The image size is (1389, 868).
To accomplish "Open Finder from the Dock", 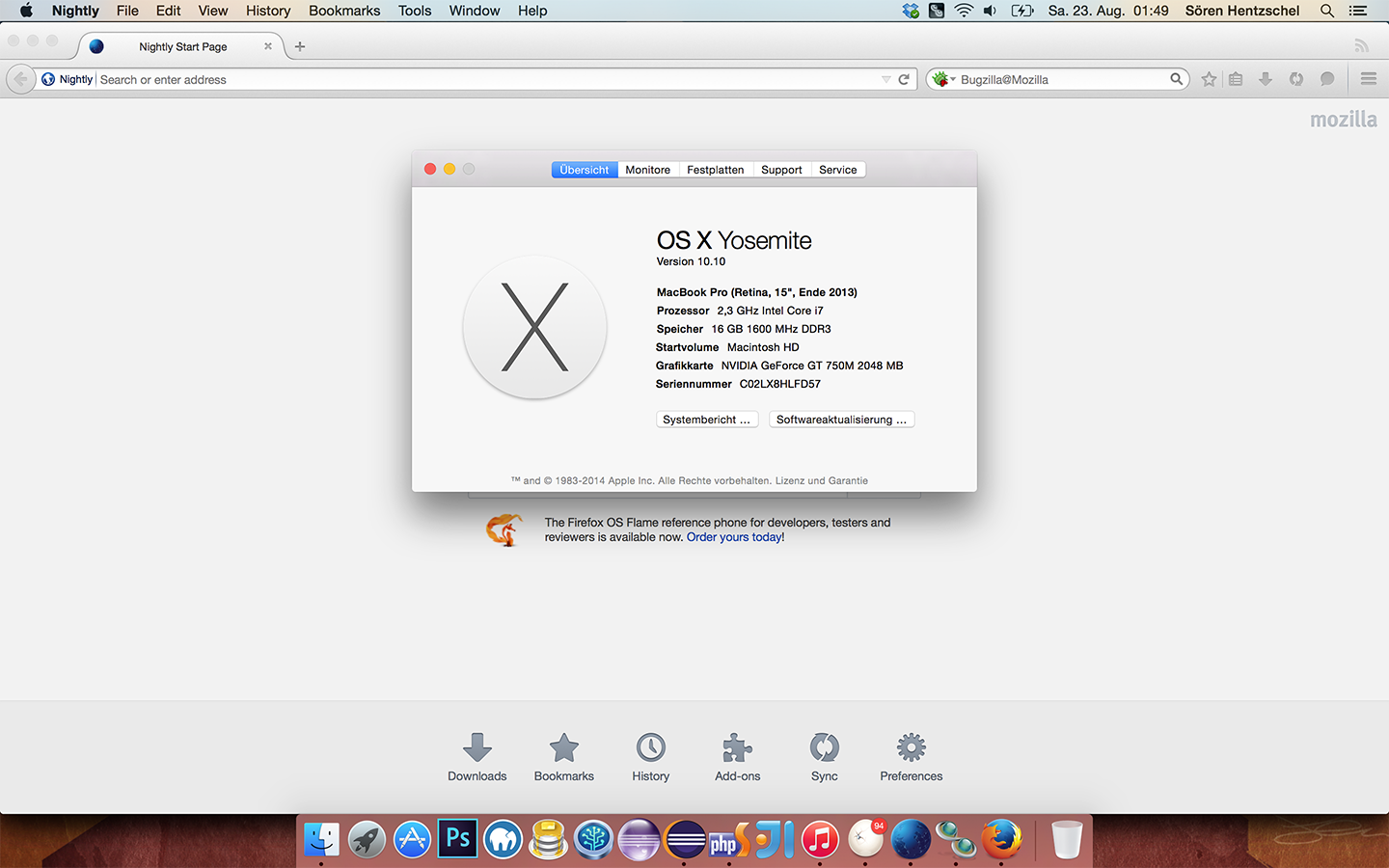I will 321,839.
